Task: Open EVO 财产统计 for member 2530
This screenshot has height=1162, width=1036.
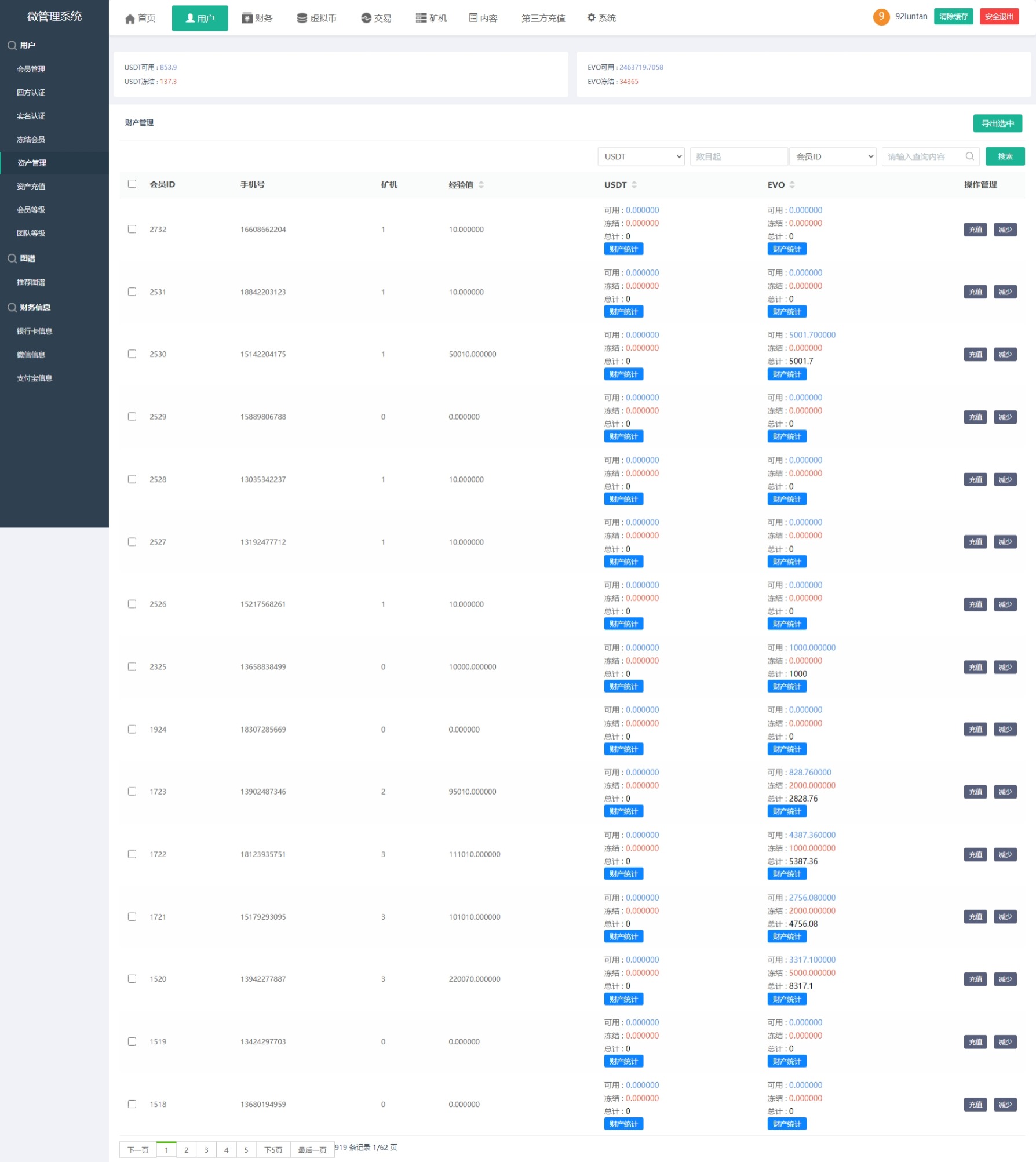Action: point(787,374)
